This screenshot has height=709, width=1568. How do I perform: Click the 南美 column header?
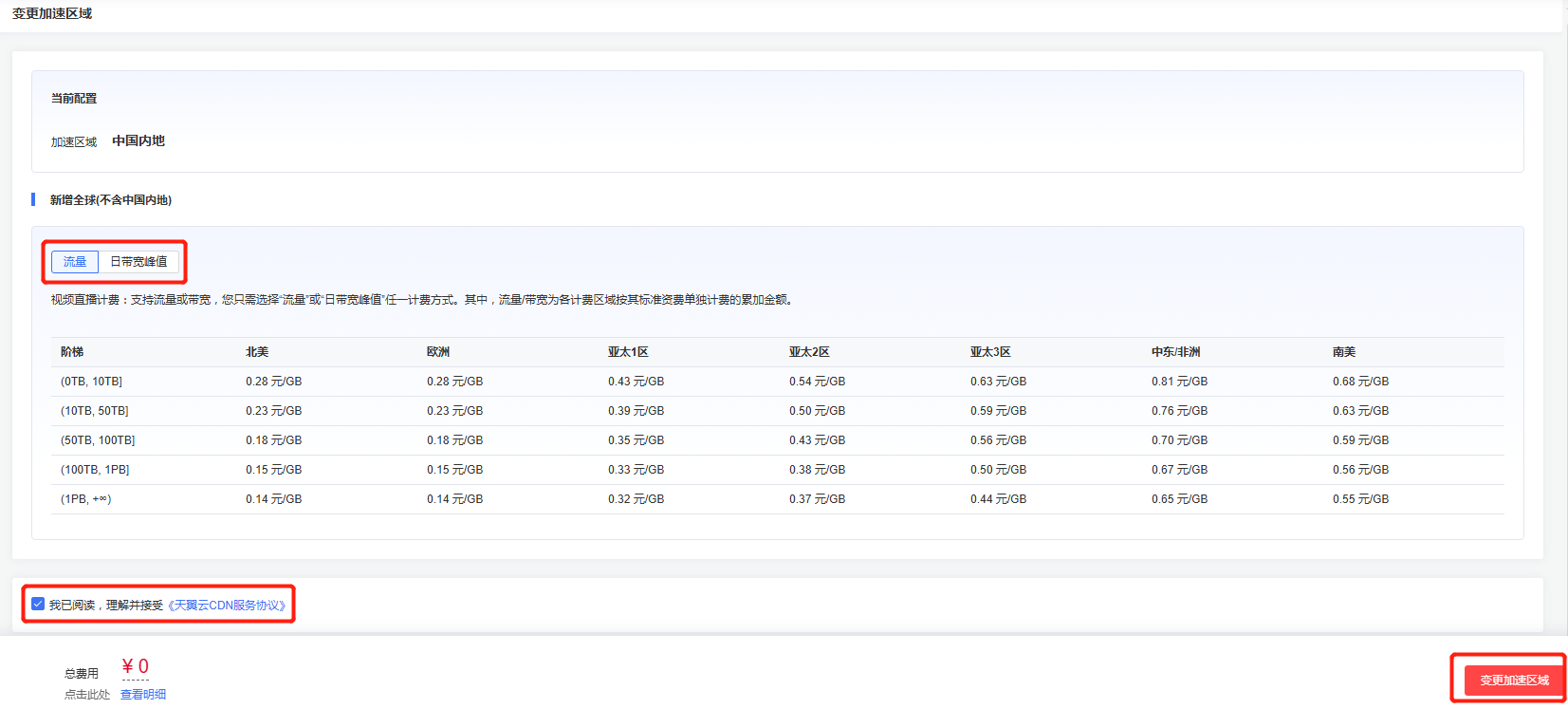point(1344,352)
